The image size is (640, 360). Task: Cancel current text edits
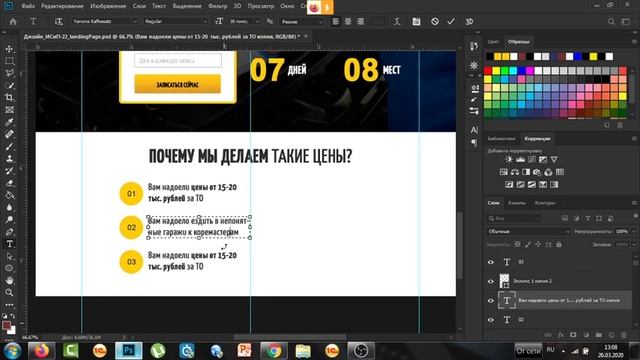[435, 22]
